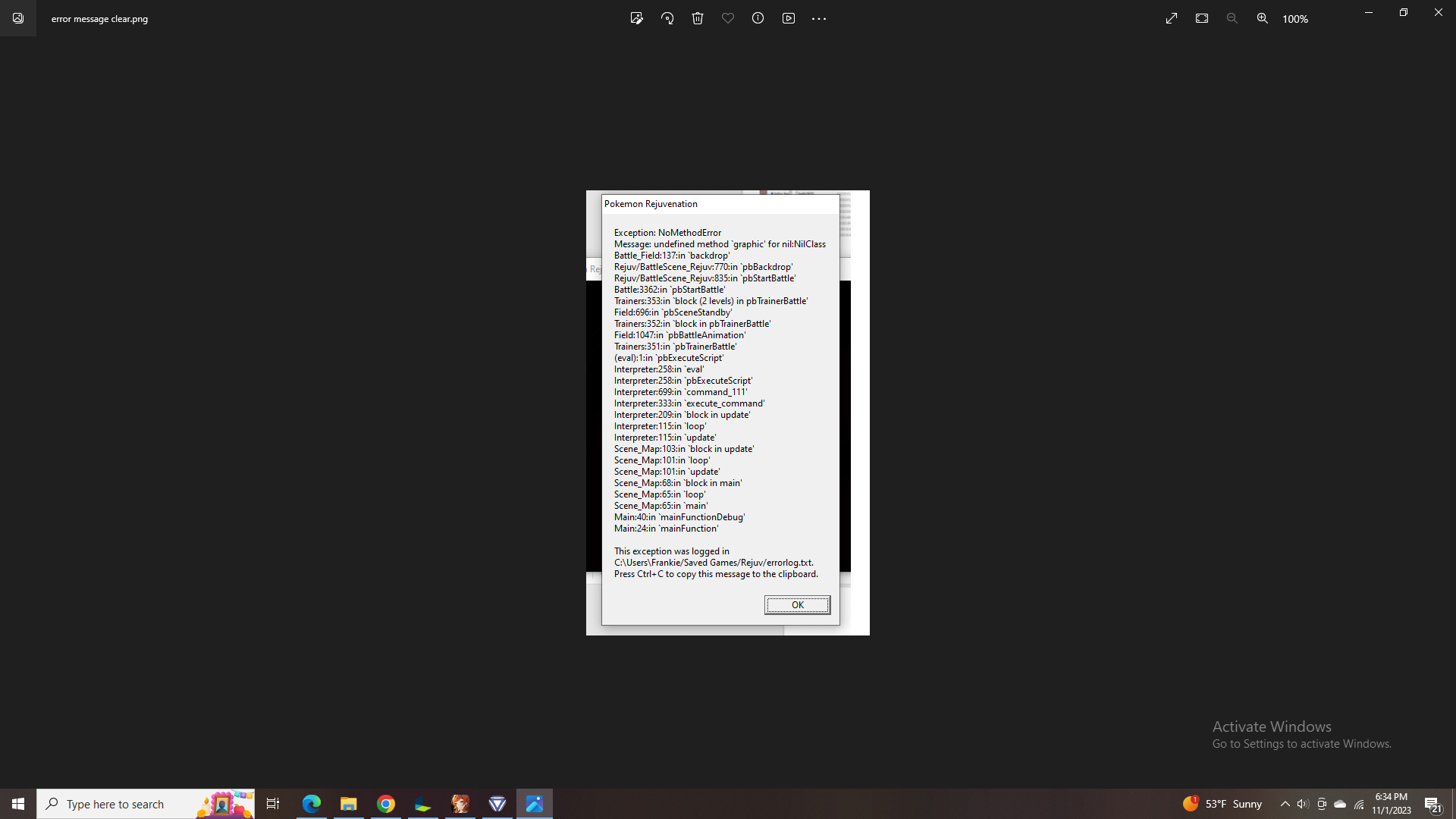Launch Microsoft Edge from the taskbar
This screenshot has width=1456, height=819.
point(312,804)
